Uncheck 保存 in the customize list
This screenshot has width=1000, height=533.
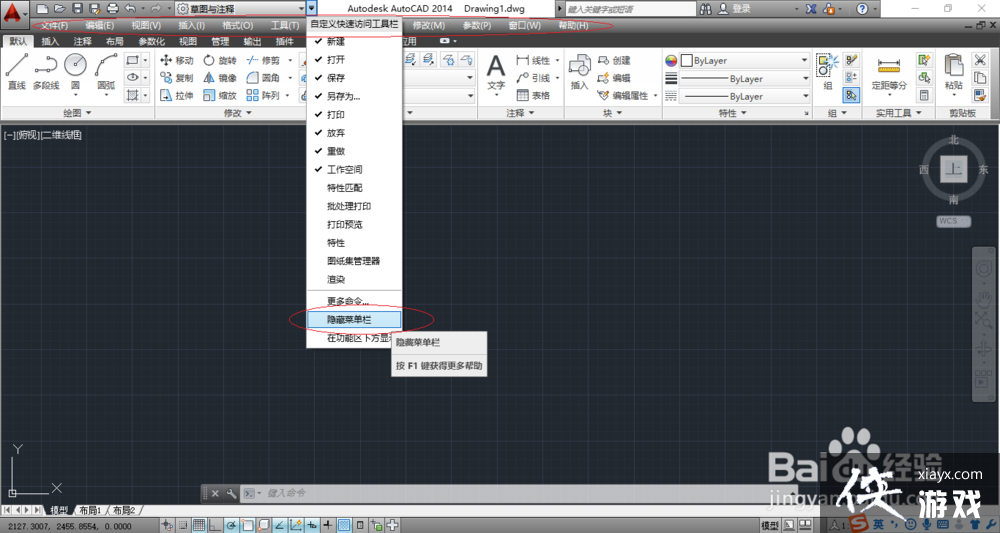coord(355,78)
